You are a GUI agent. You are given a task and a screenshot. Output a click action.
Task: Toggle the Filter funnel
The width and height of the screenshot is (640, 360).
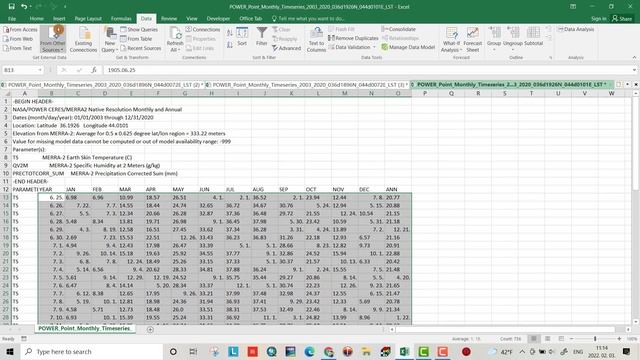pyautogui.click(x=262, y=37)
